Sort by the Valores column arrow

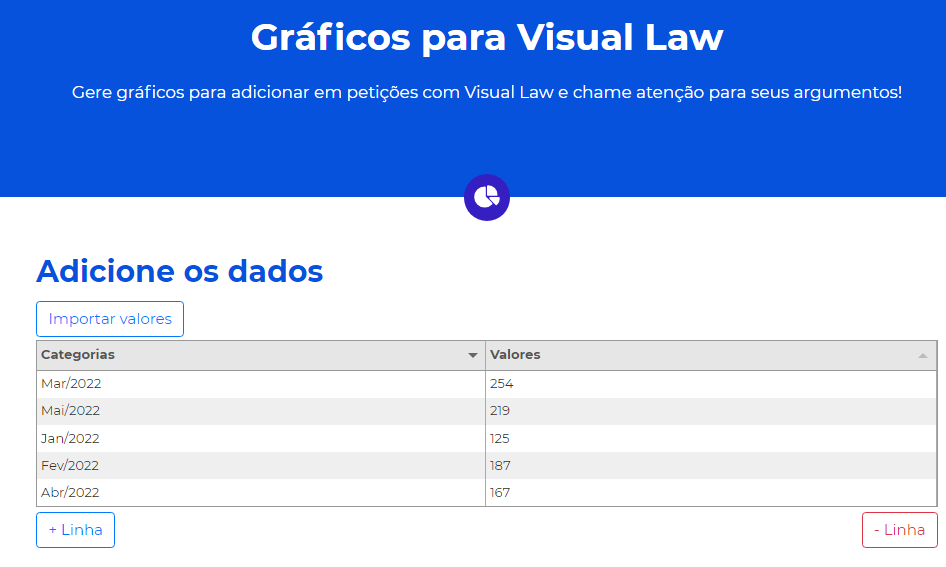[x=922, y=355]
